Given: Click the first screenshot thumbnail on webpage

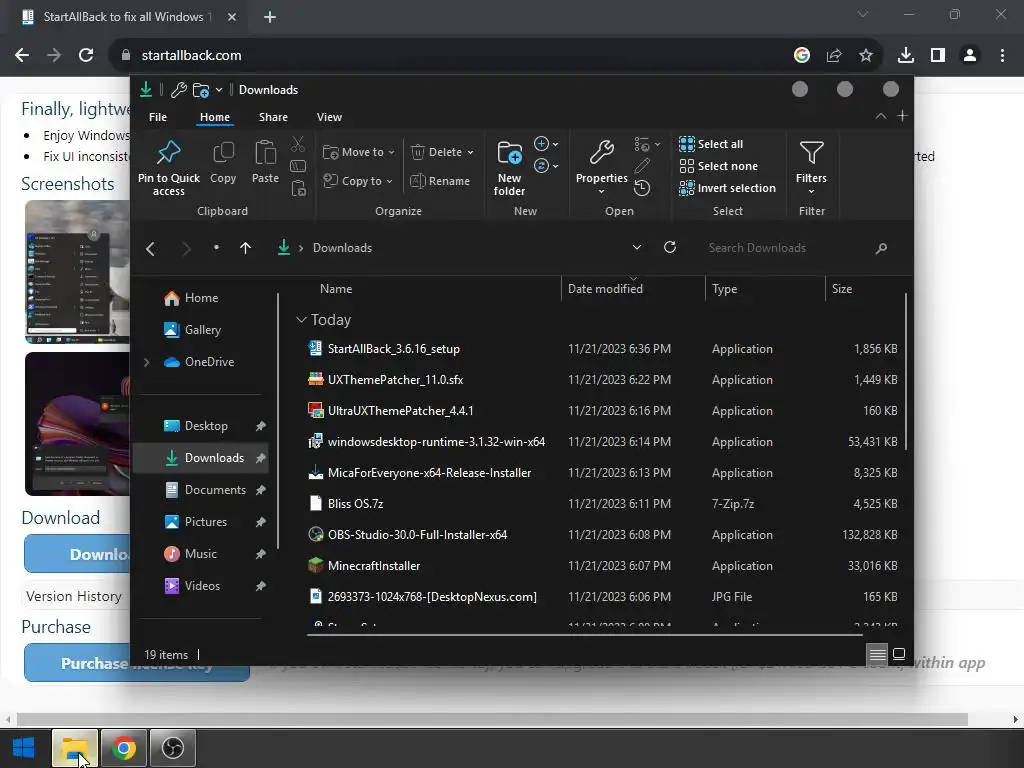Looking at the screenshot, I should pyautogui.click(x=77, y=272).
